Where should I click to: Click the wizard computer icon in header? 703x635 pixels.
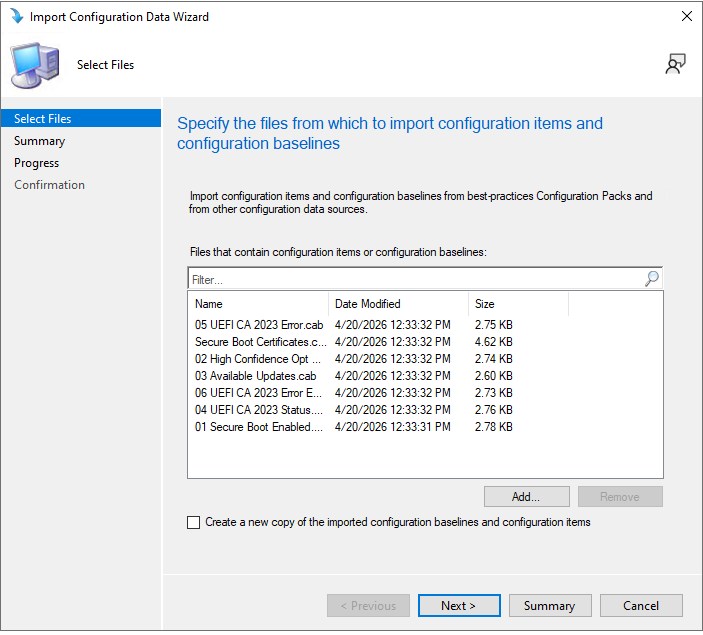pos(33,65)
